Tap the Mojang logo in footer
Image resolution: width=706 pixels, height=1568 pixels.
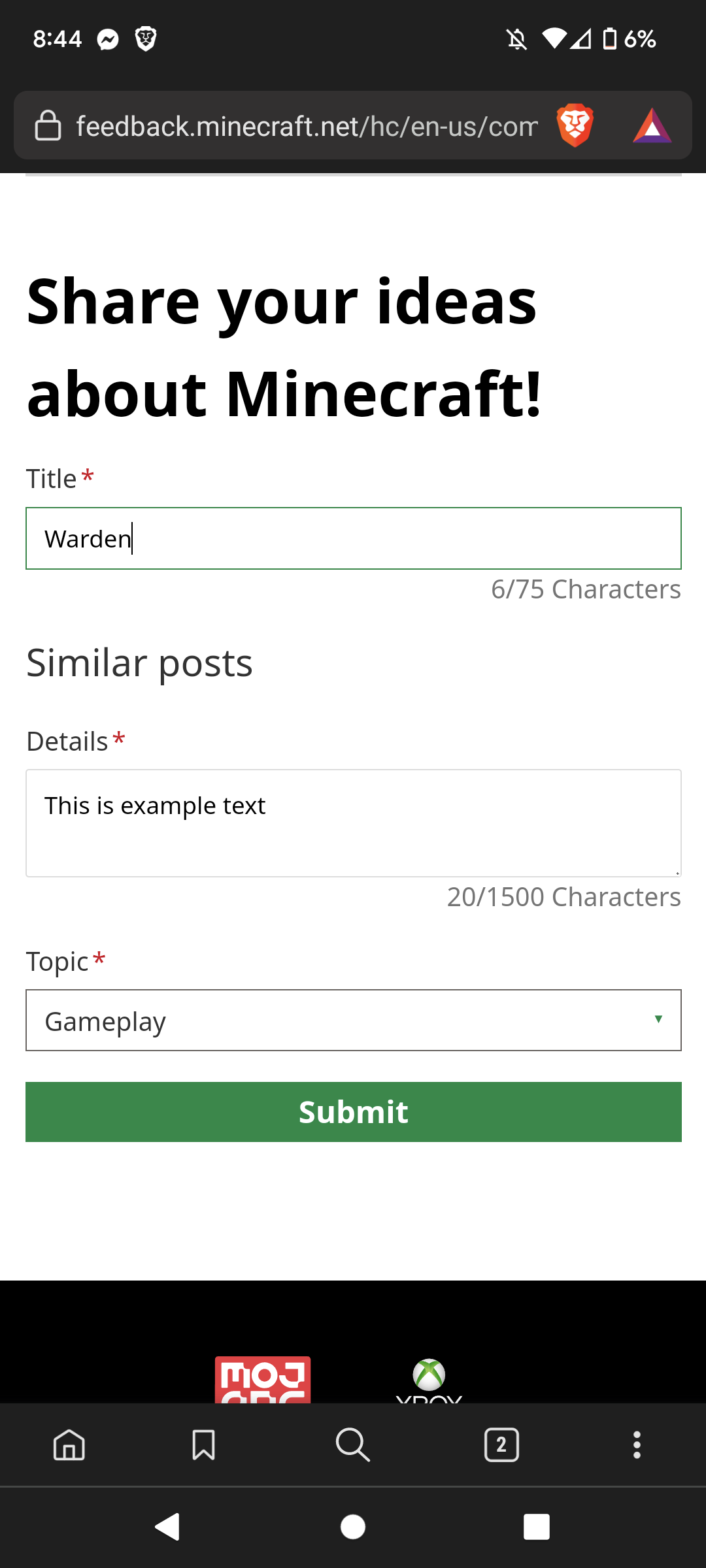263,1380
